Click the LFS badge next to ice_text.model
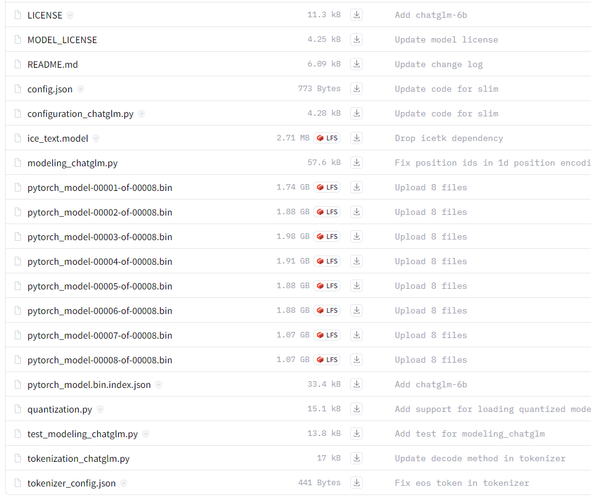Viewport: 591px width, 500px height. coord(327,138)
